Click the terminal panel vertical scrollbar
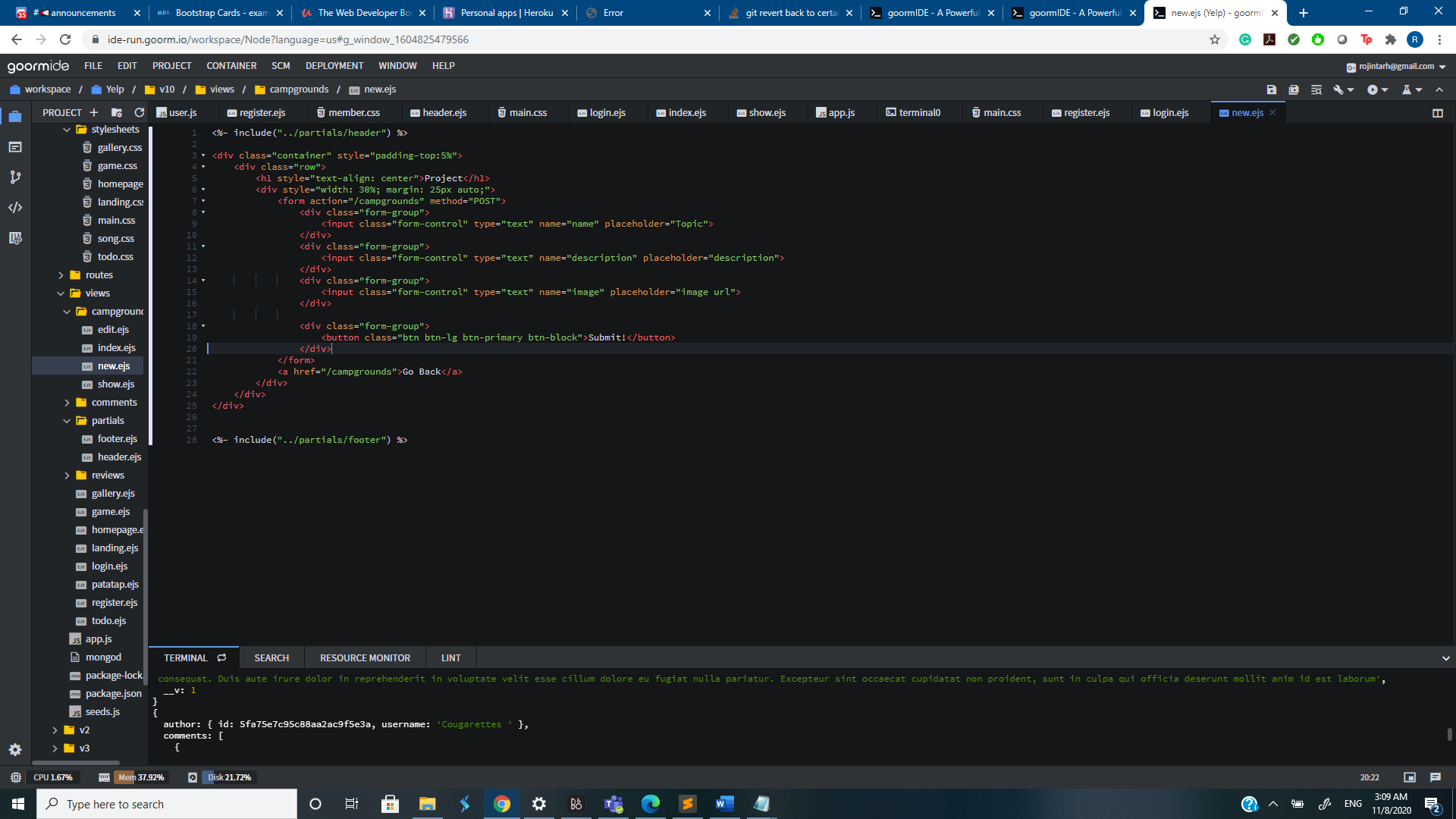1456x819 pixels. point(1449,733)
